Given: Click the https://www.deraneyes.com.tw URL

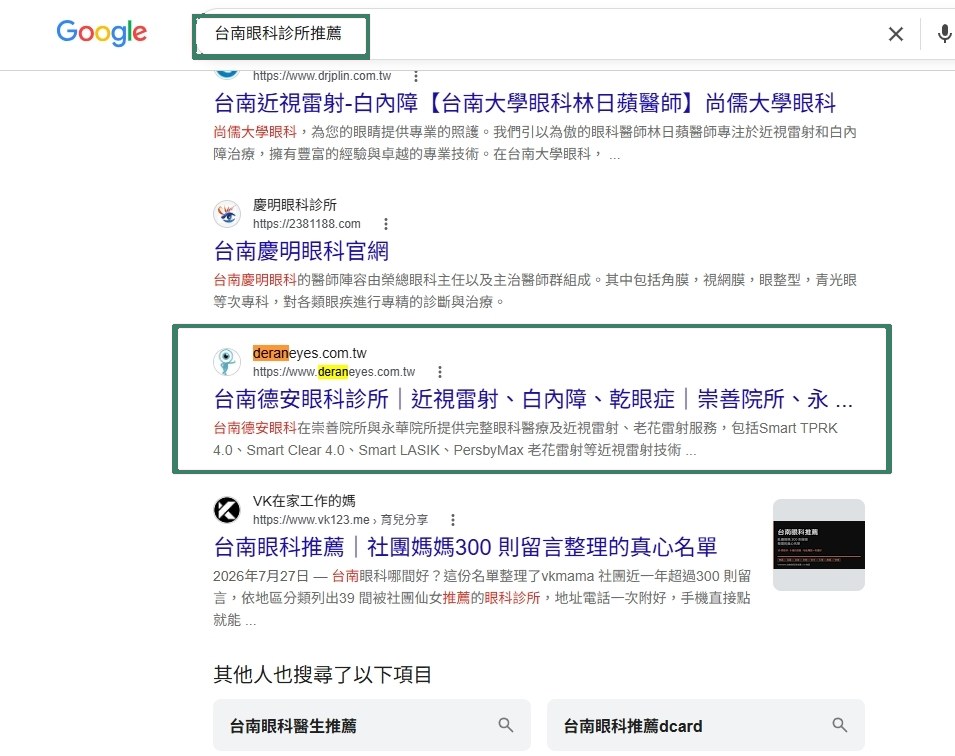Looking at the screenshot, I should pyautogui.click(x=334, y=372).
